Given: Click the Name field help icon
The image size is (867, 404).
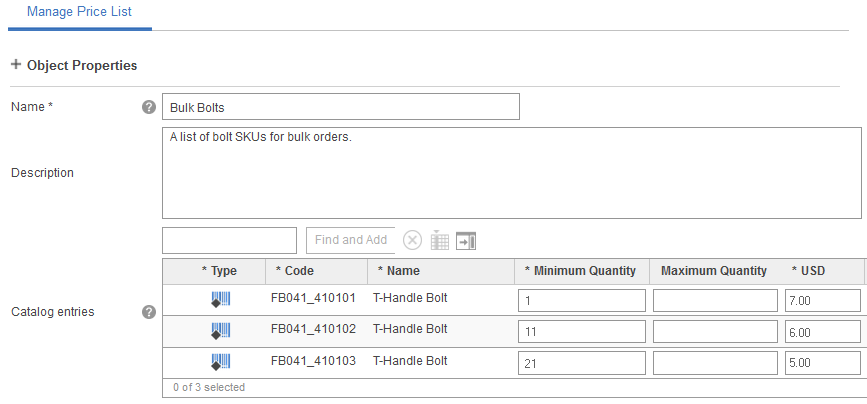Looking at the screenshot, I should (x=149, y=107).
